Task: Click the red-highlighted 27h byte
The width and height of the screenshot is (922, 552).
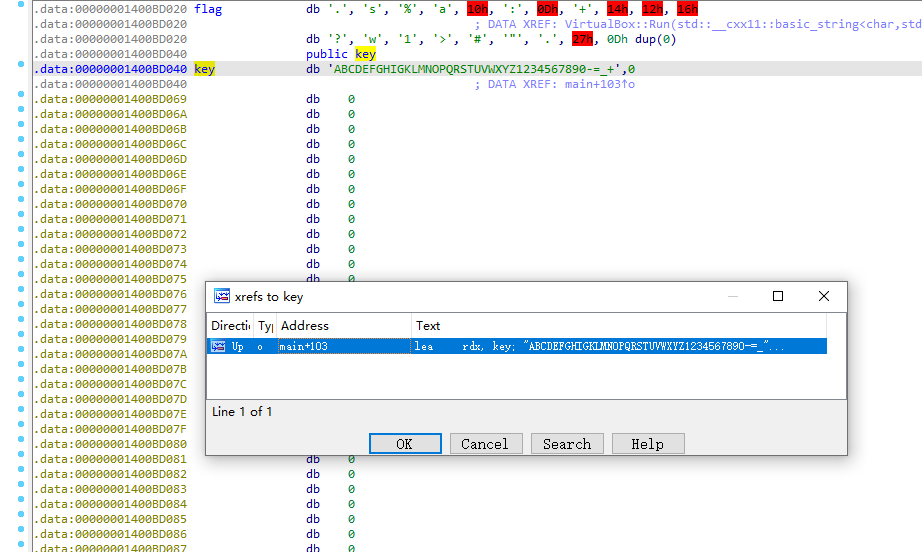Action: pos(582,39)
